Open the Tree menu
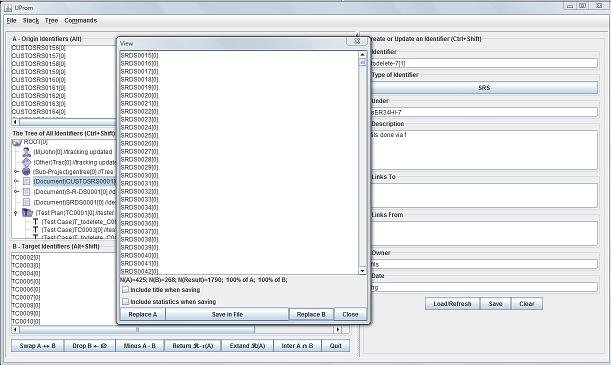Image resolution: width=611 pixels, height=365 pixels. pyautogui.click(x=51, y=21)
